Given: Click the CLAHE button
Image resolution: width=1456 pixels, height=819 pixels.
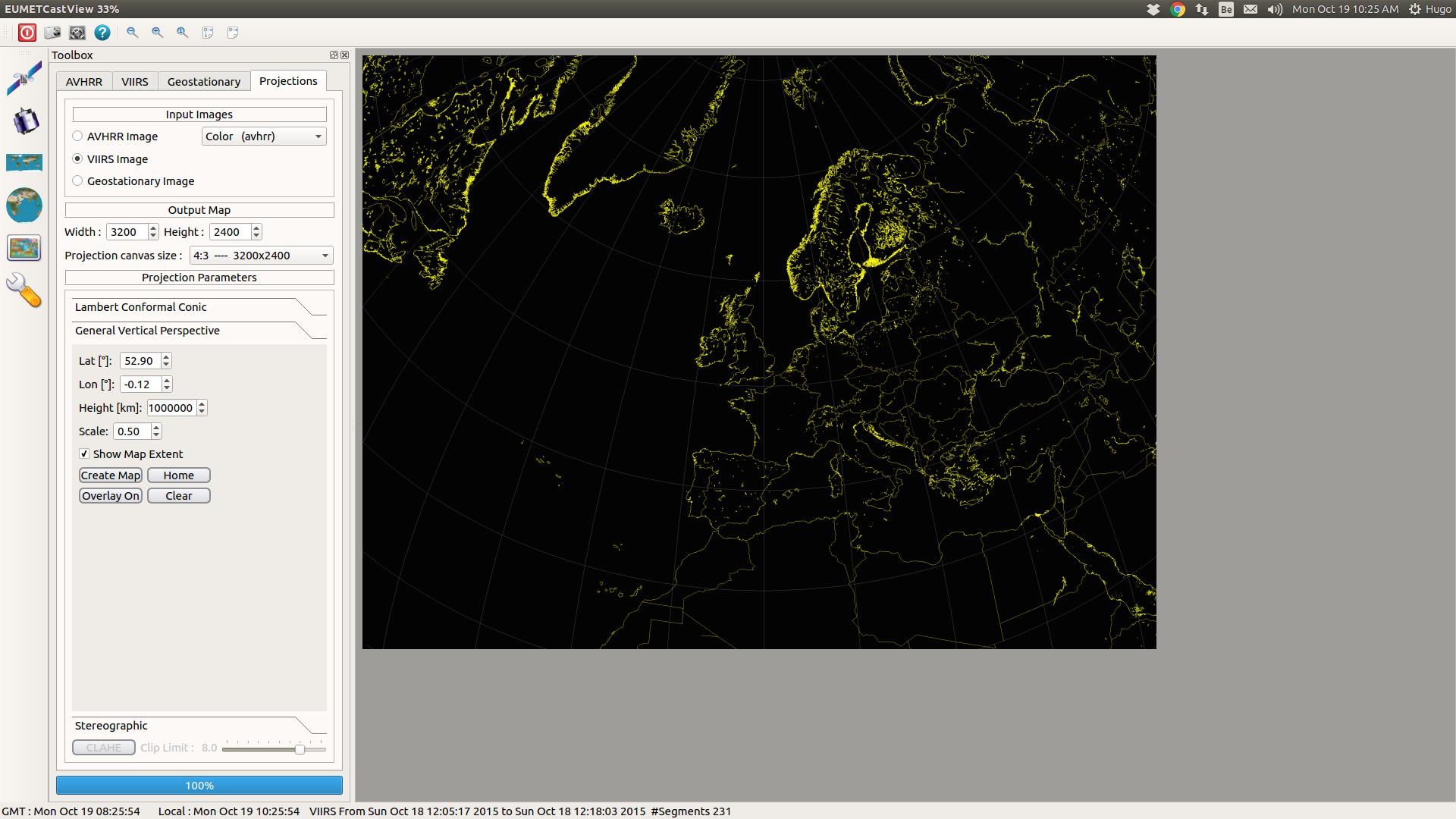Looking at the screenshot, I should (104, 748).
